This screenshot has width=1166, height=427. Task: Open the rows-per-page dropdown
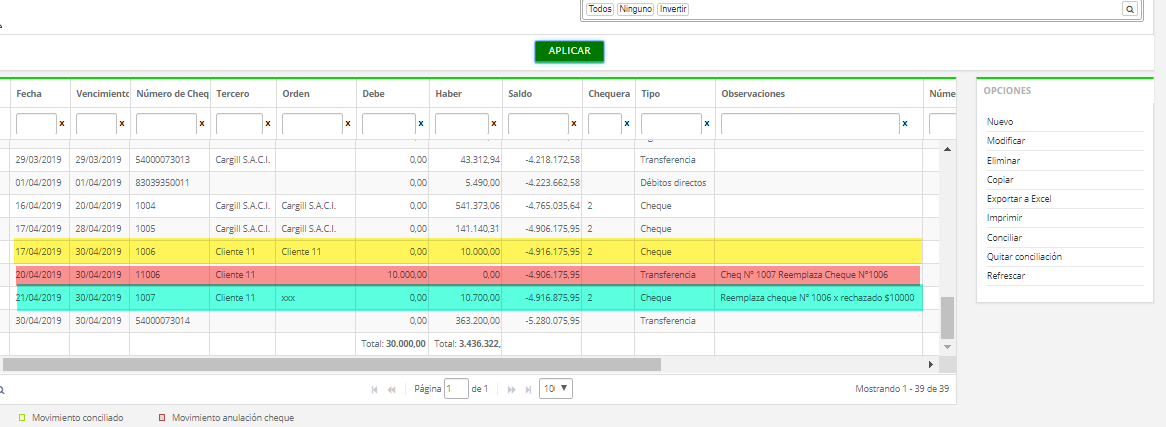tap(555, 388)
